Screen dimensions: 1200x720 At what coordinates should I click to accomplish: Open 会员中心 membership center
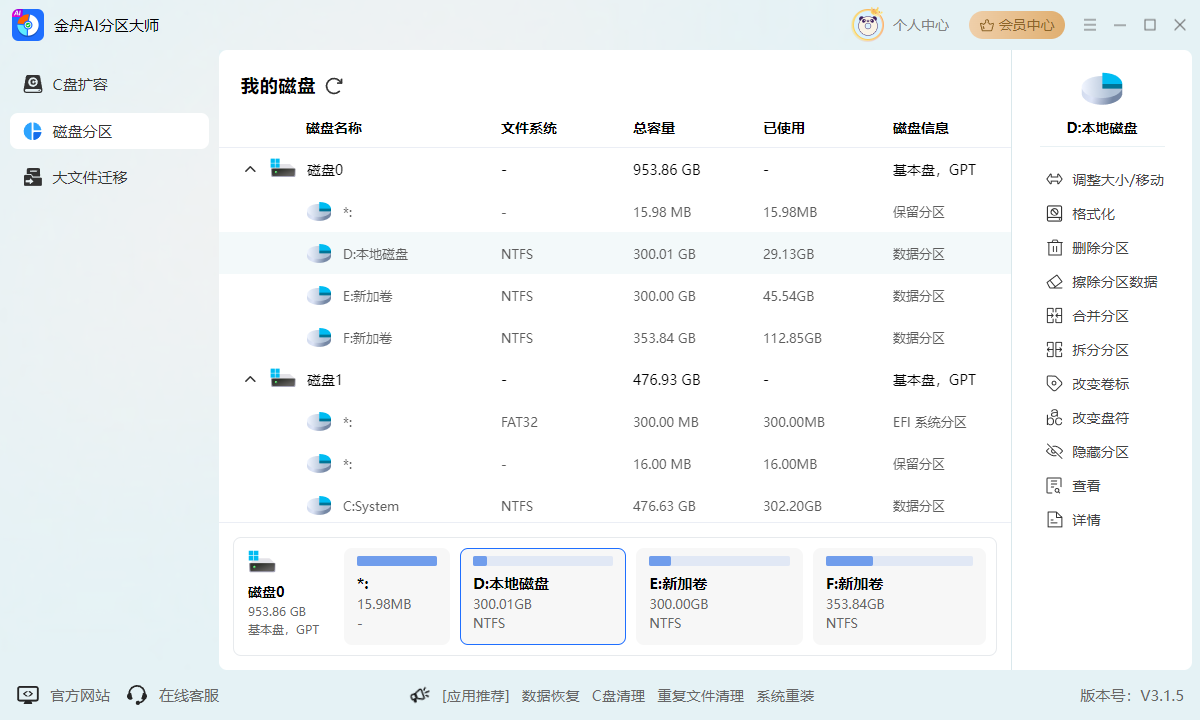[1016, 25]
